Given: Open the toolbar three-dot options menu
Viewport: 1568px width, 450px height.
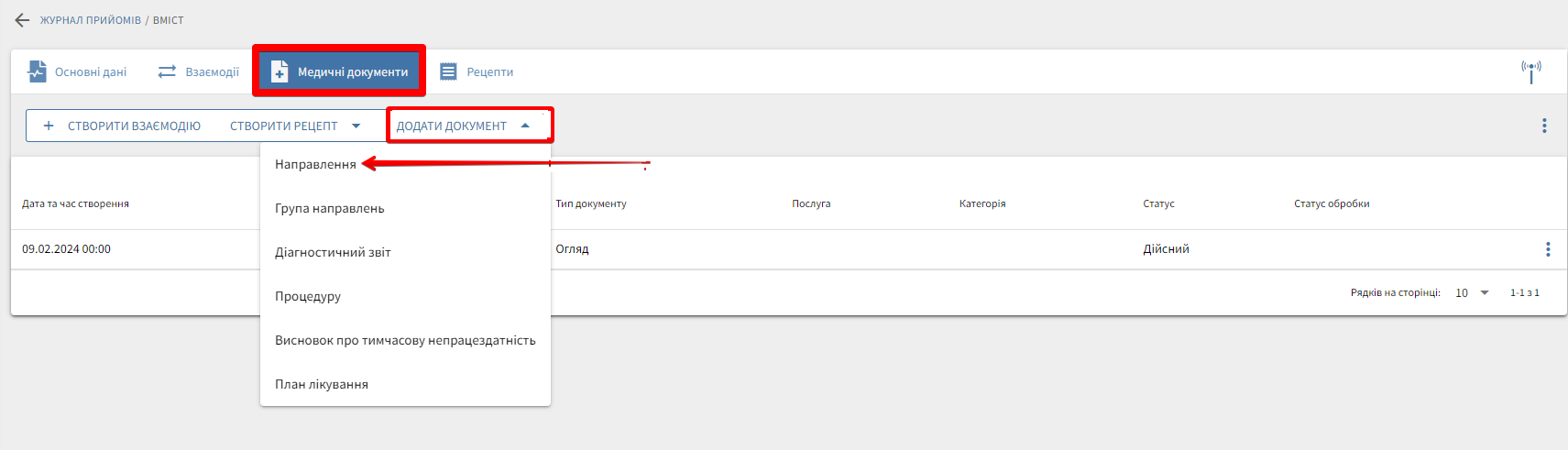Looking at the screenshot, I should (1544, 126).
